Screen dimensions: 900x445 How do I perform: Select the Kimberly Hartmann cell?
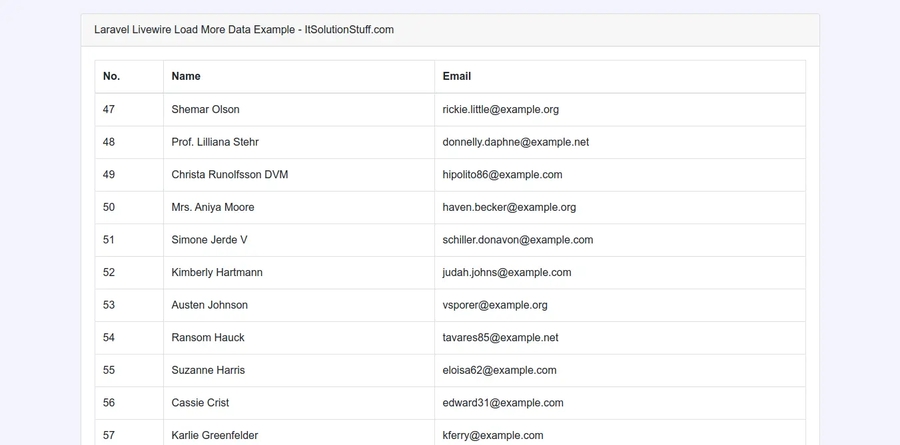tap(215, 272)
